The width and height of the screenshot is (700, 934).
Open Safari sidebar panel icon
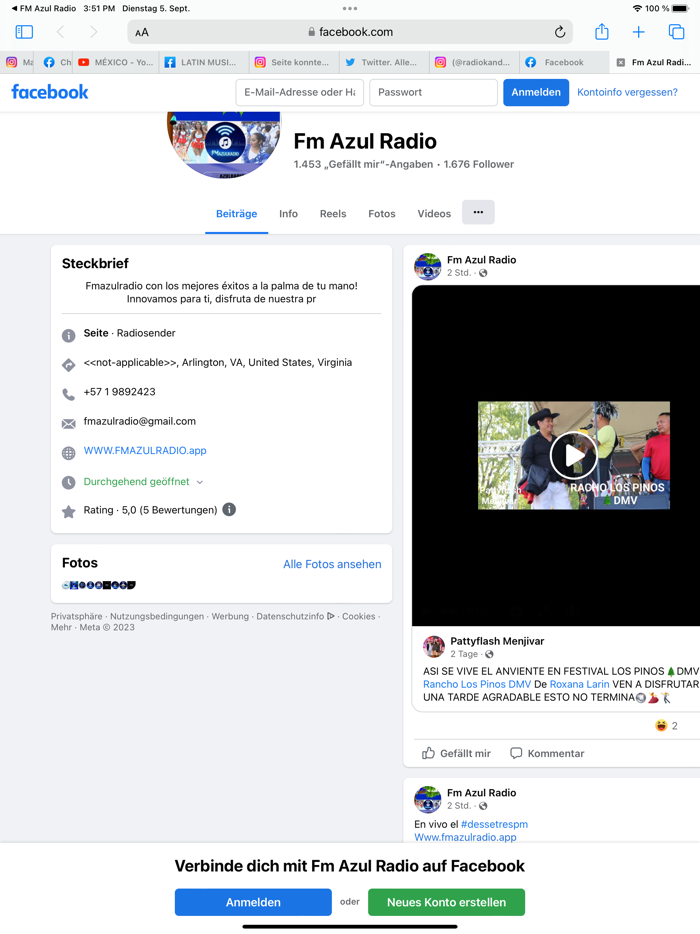coord(24,32)
